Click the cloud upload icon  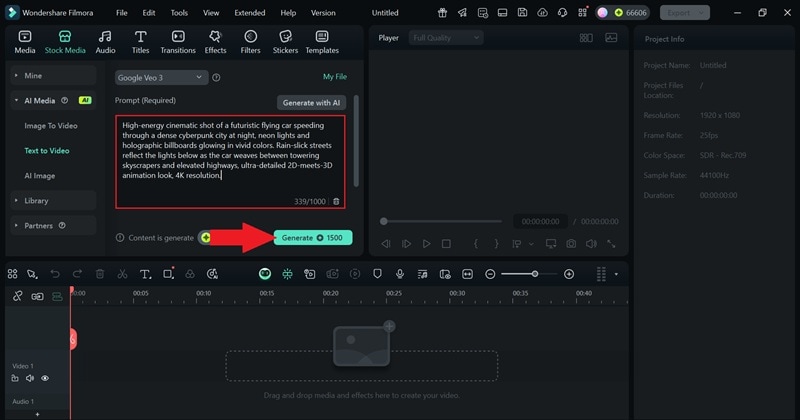pos(542,13)
